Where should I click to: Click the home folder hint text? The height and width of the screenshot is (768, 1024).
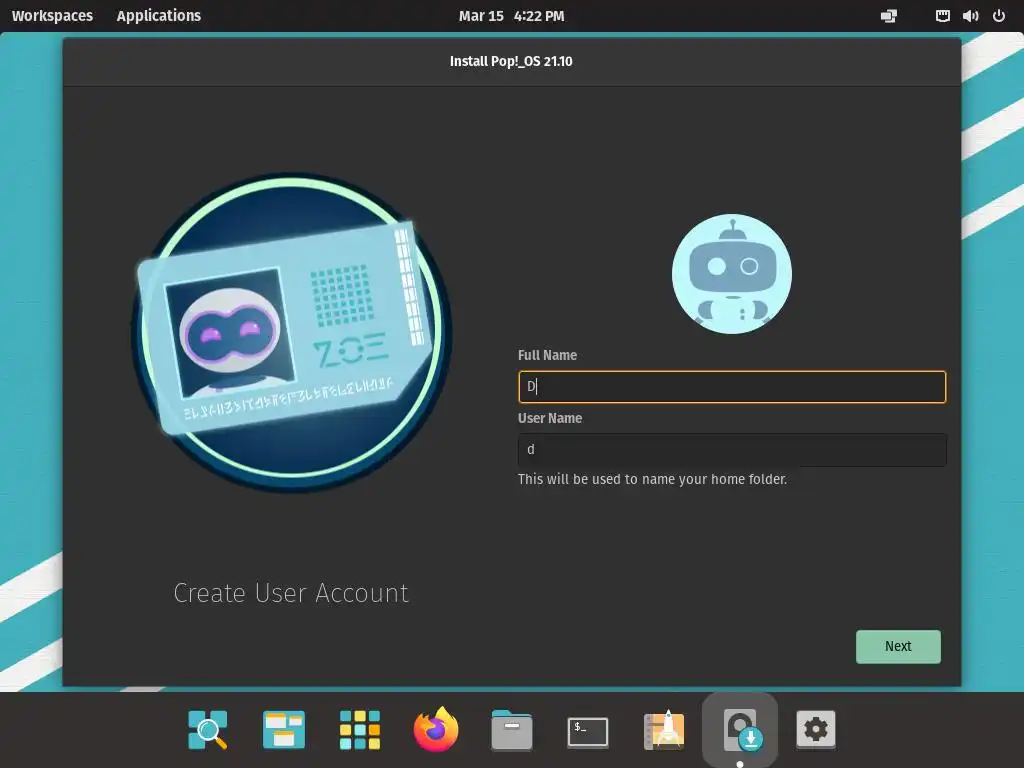(652, 479)
